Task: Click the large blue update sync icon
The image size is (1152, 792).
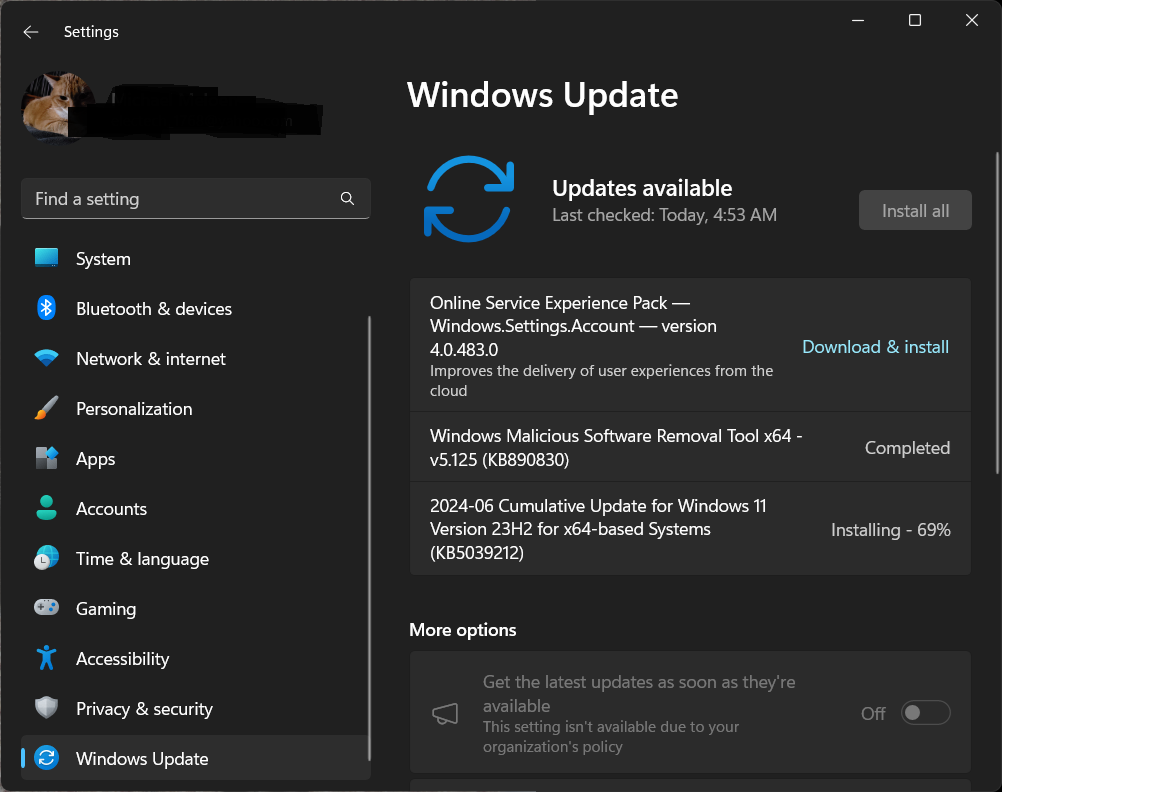Action: [x=469, y=198]
